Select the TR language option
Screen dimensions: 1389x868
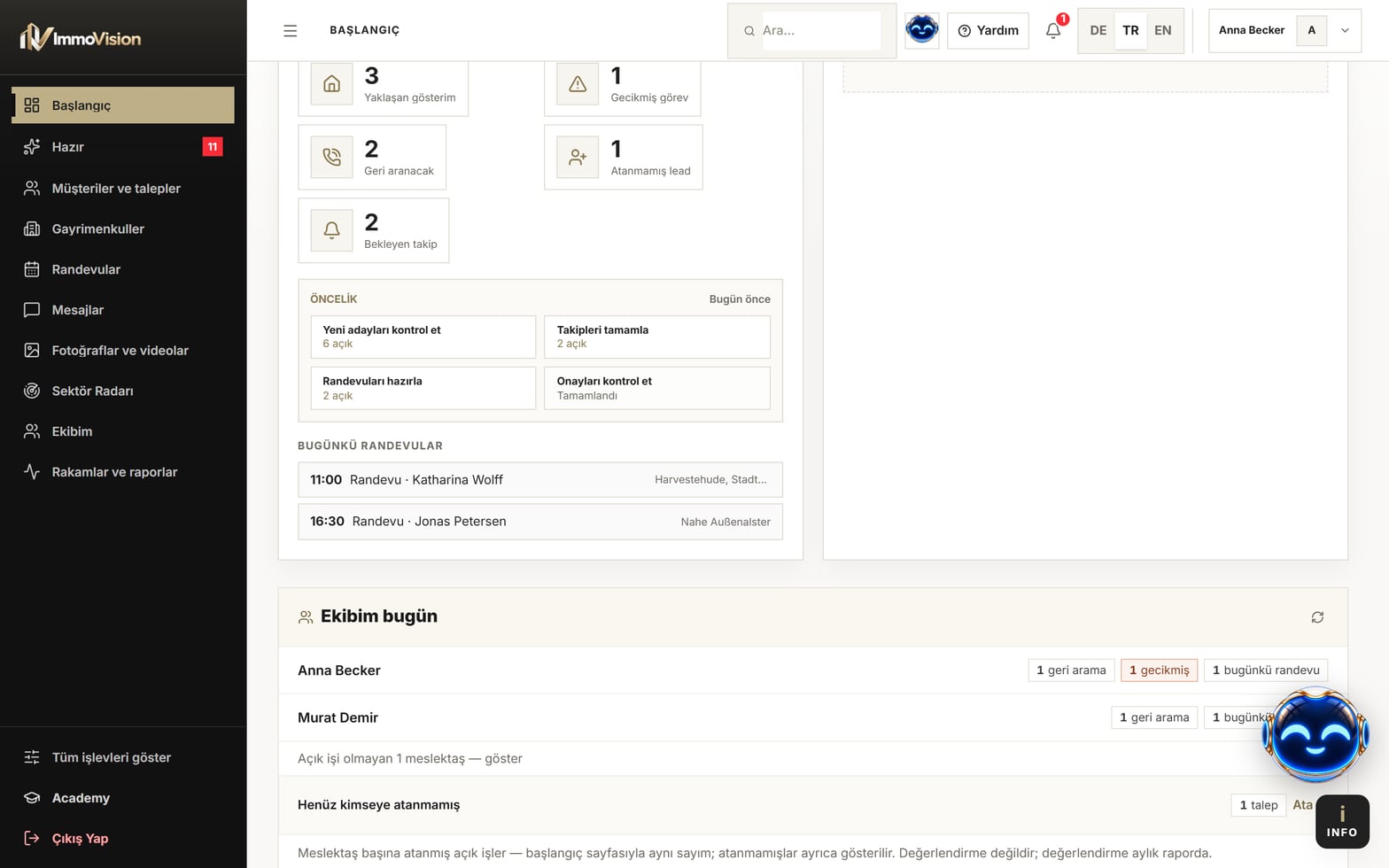tap(1130, 30)
